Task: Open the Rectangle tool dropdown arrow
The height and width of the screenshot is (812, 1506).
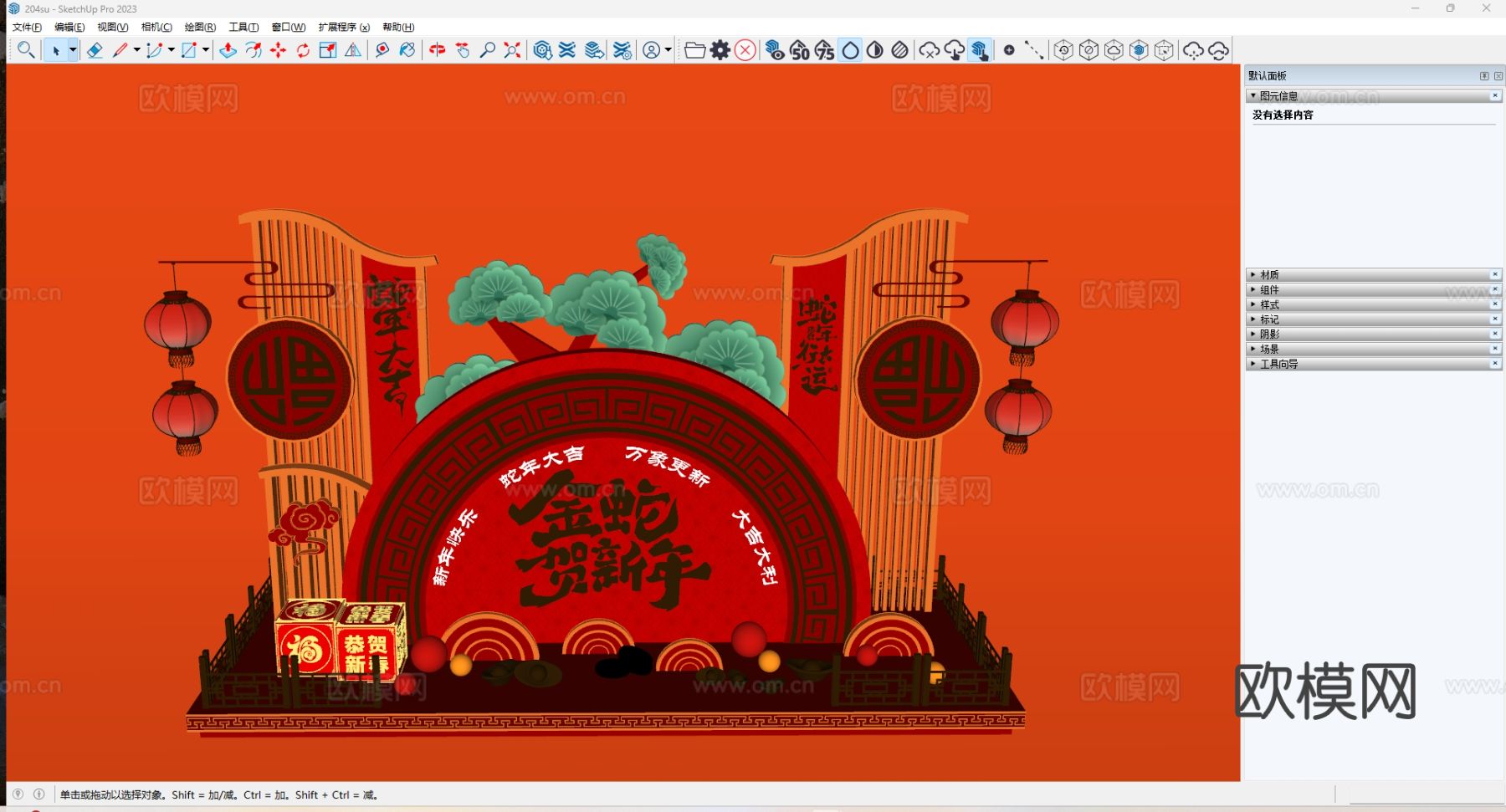Action: [x=206, y=50]
